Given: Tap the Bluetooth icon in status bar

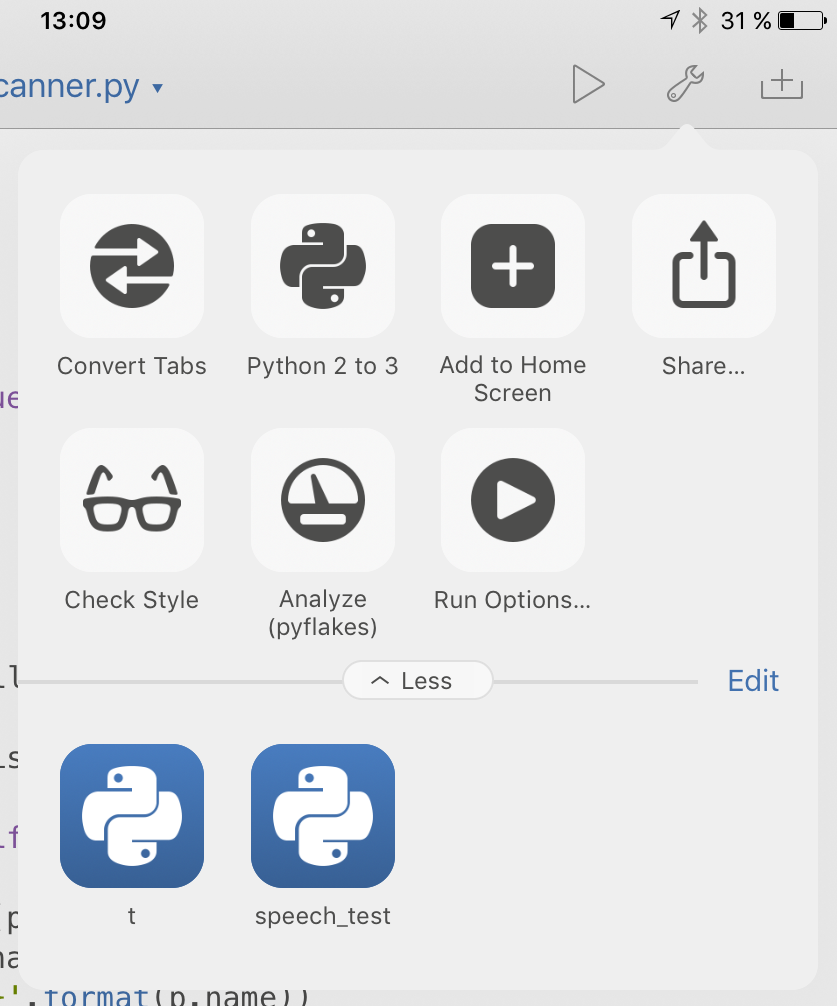Looking at the screenshot, I should point(700,20).
